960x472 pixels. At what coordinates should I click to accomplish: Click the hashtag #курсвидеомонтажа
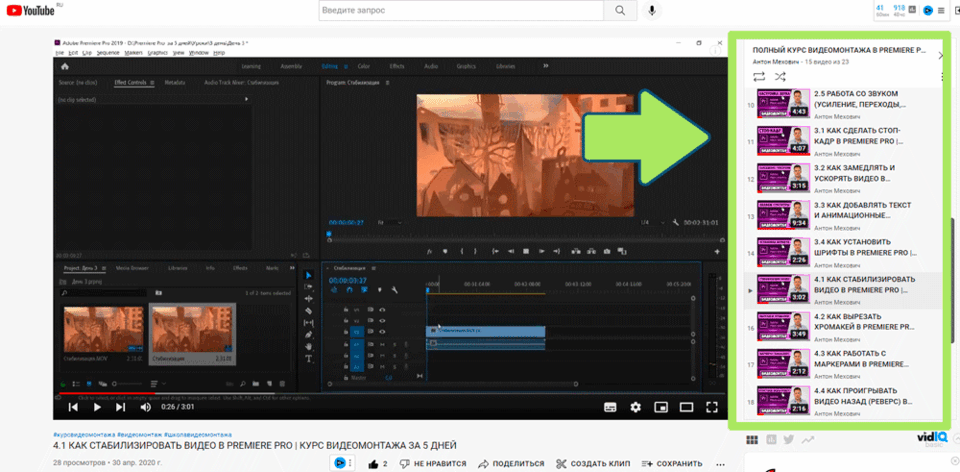coord(84,434)
